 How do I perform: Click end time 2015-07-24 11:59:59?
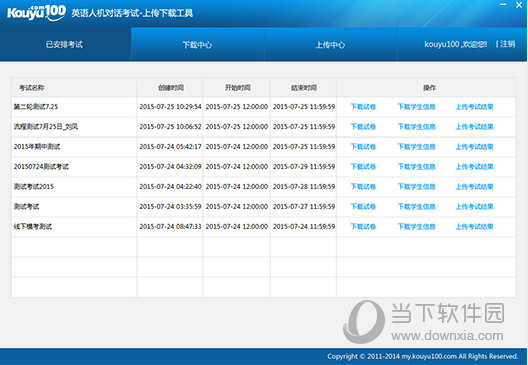(x=304, y=226)
